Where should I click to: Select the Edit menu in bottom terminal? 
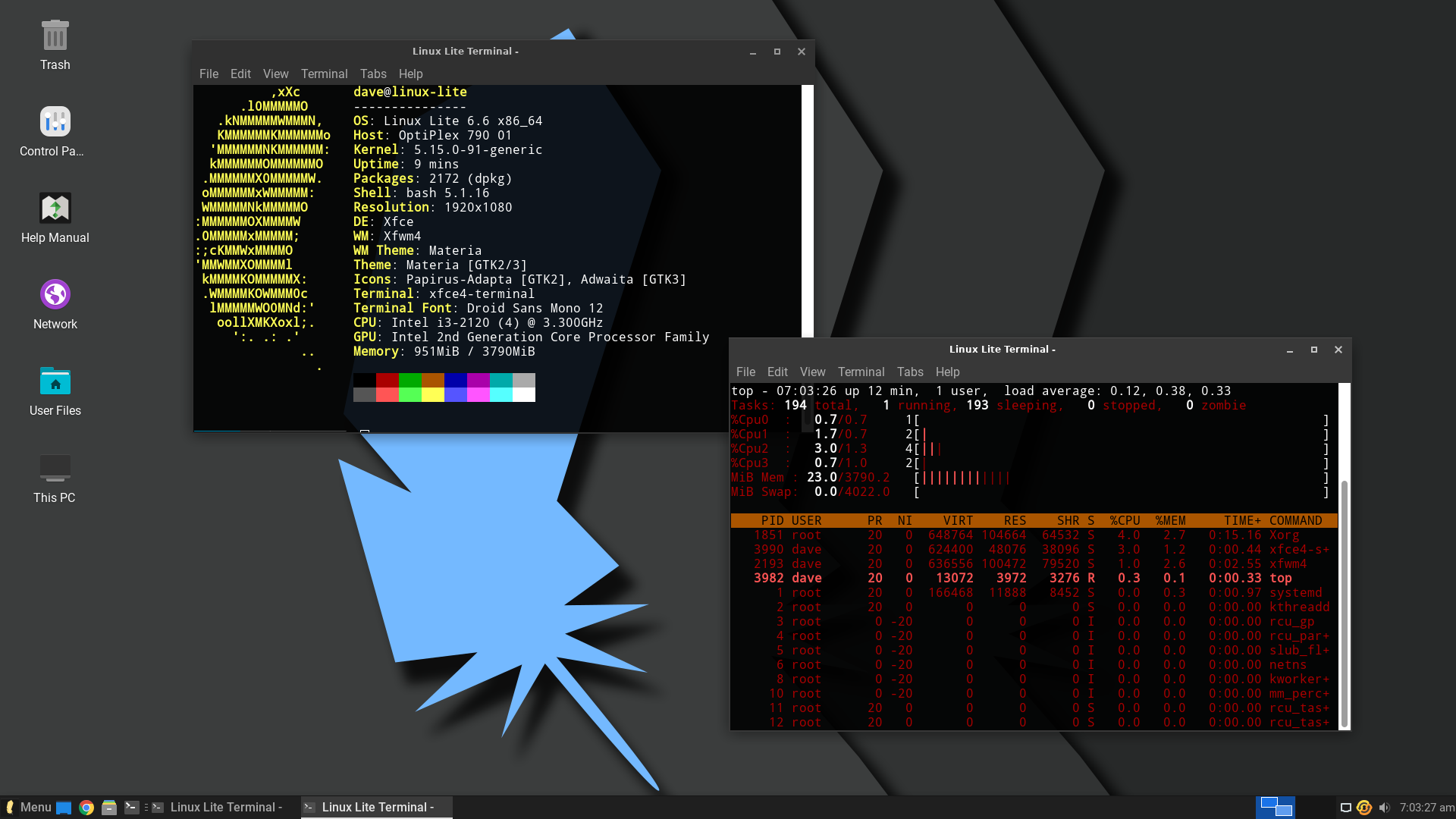(778, 371)
